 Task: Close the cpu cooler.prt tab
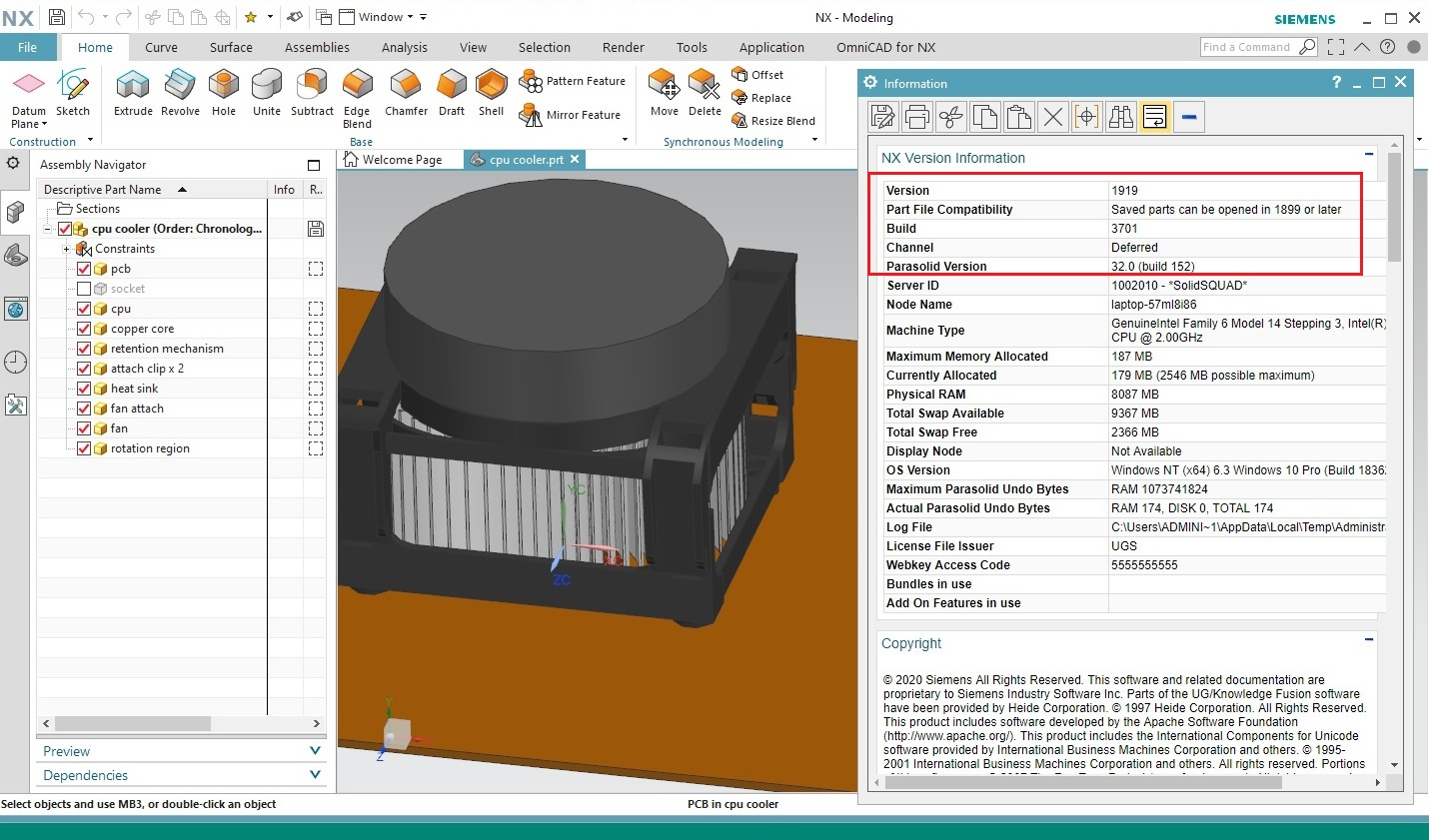pos(575,159)
